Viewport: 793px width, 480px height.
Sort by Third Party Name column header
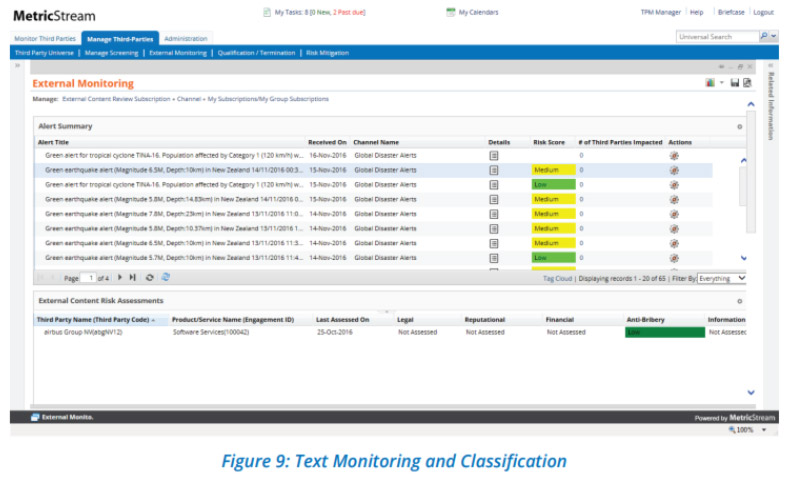point(96,320)
